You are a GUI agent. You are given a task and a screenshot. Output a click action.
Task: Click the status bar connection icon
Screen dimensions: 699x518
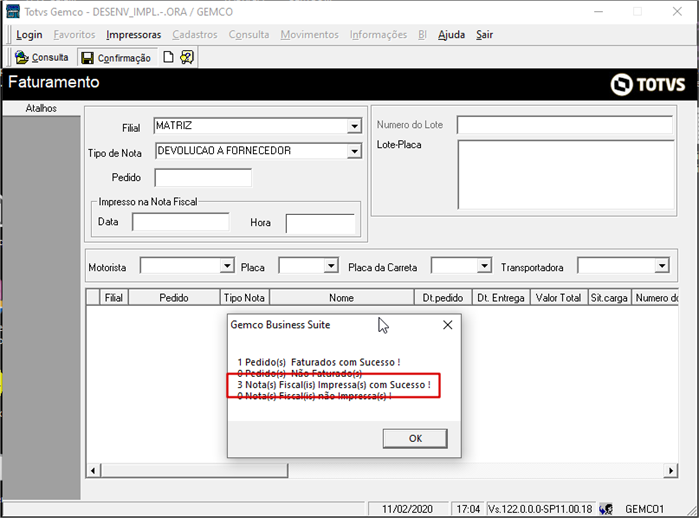click(606, 509)
